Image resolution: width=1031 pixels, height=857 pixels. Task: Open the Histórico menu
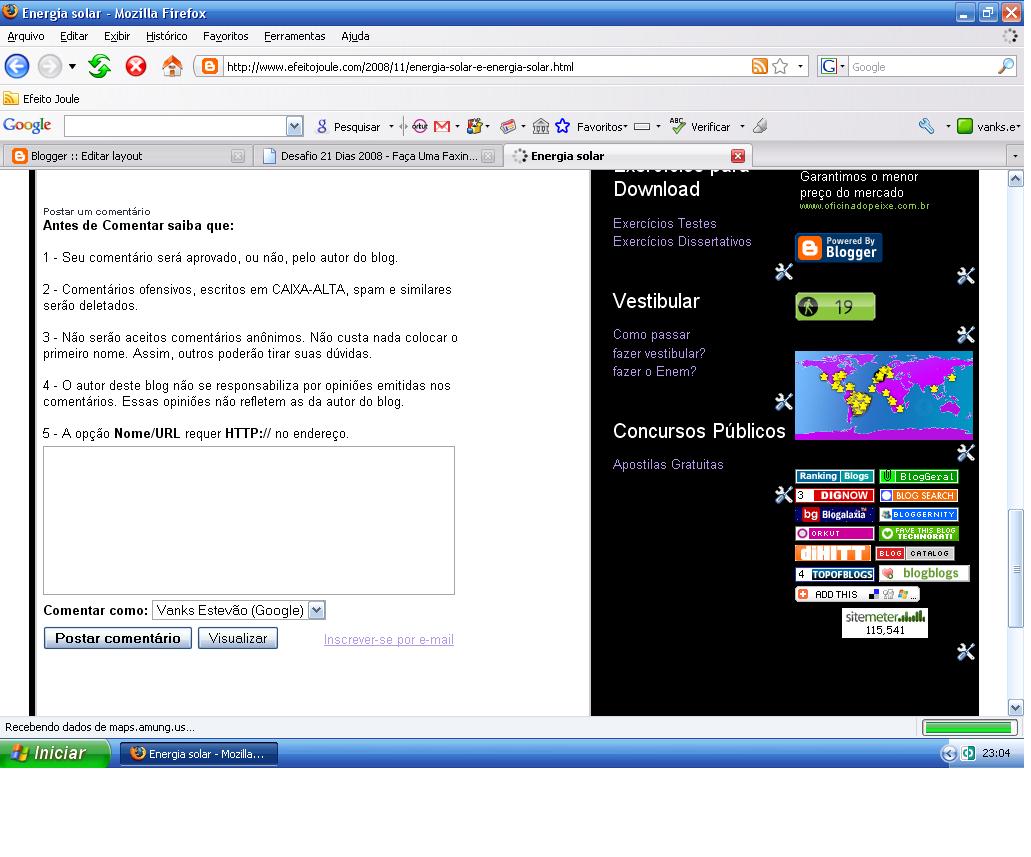tap(166, 36)
